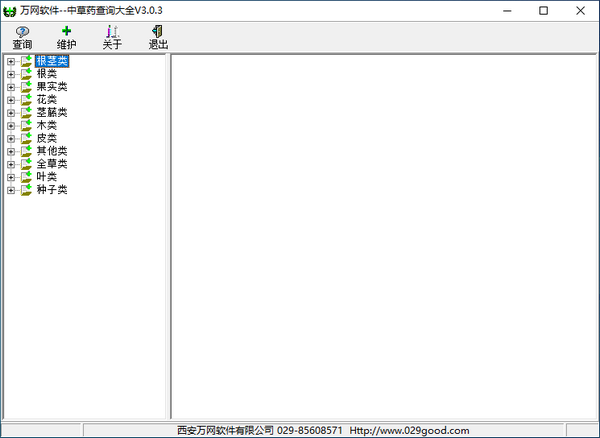
Task: Click the 退出 (exit) toolbar button
Action: (x=158, y=38)
